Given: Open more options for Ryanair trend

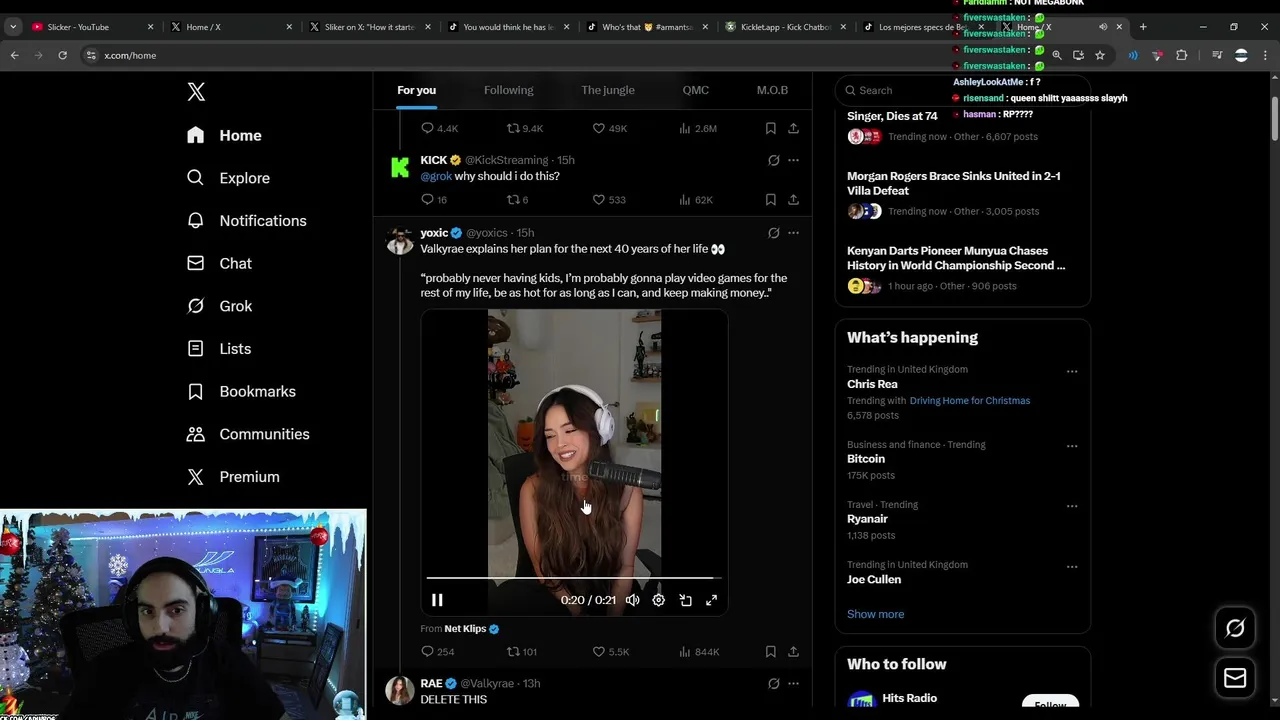Looking at the screenshot, I should click(1072, 506).
